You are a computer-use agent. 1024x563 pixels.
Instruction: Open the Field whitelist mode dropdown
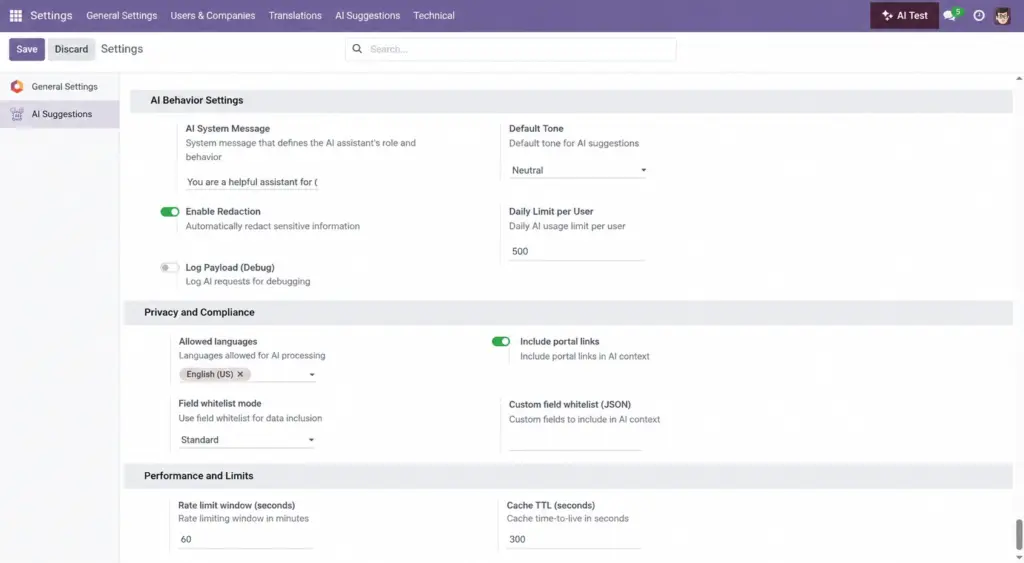pos(247,440)
